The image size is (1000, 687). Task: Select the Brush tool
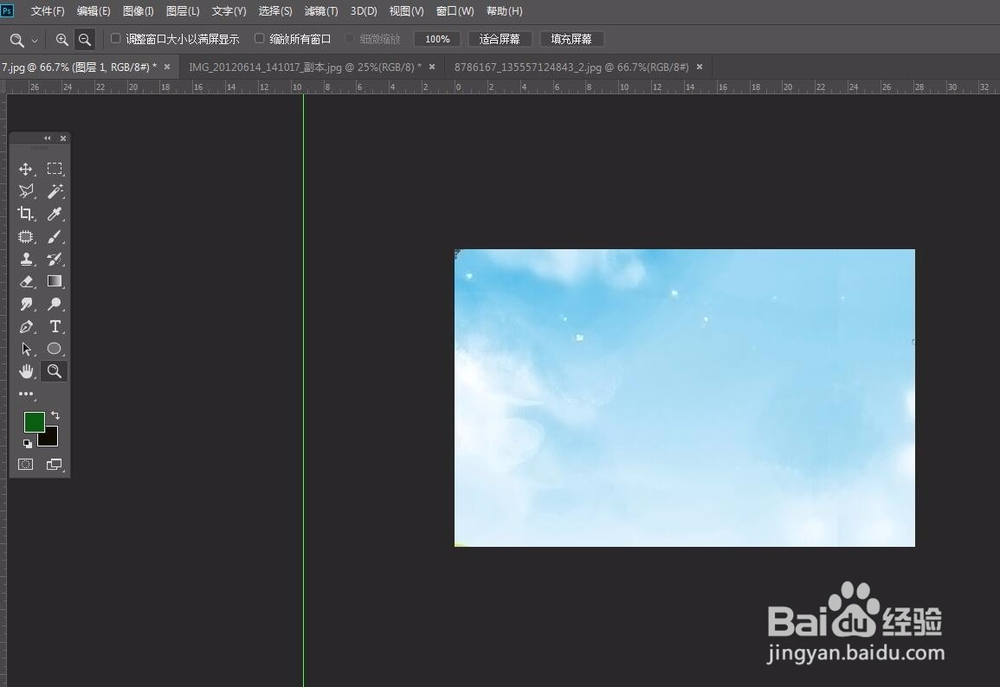(55, 237)
